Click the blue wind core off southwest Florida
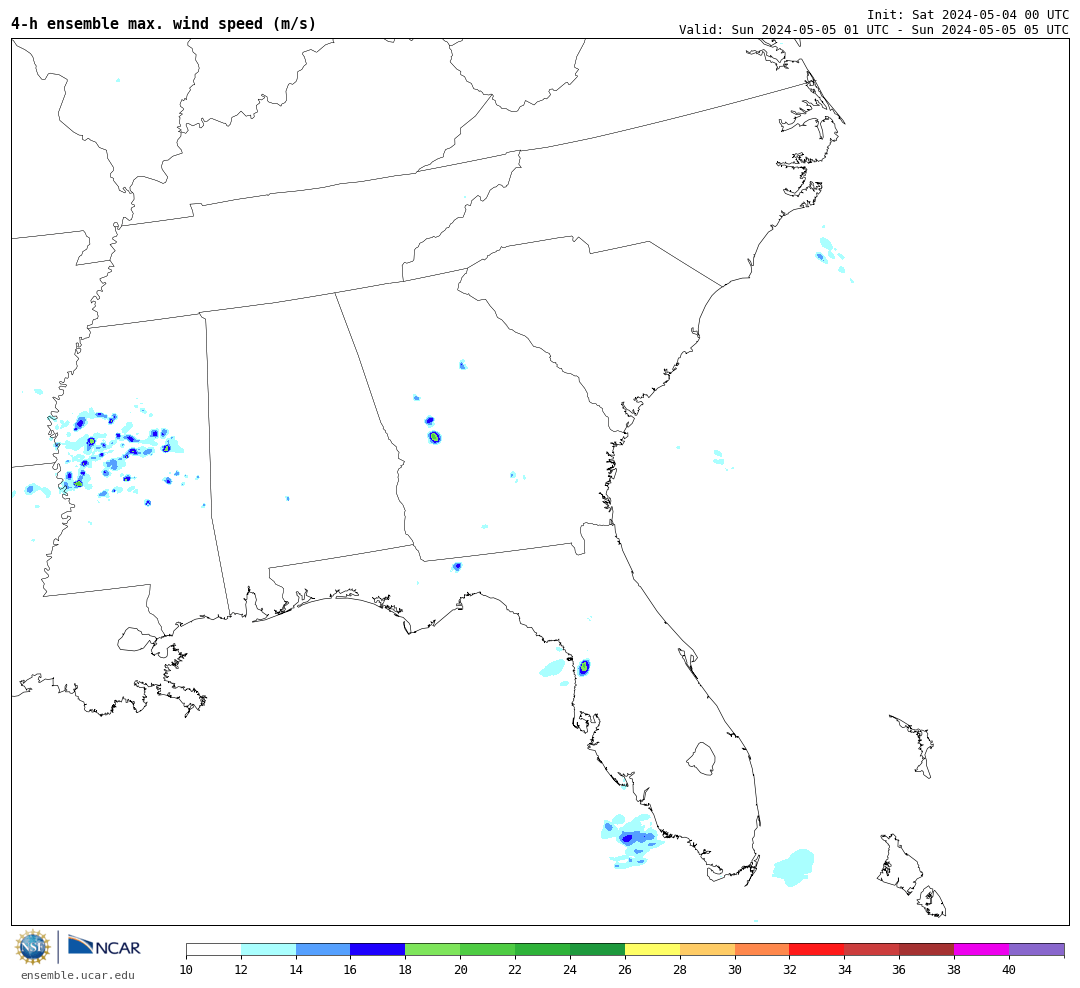Viewport: 1080px width, 988px height. click(627, 838)
